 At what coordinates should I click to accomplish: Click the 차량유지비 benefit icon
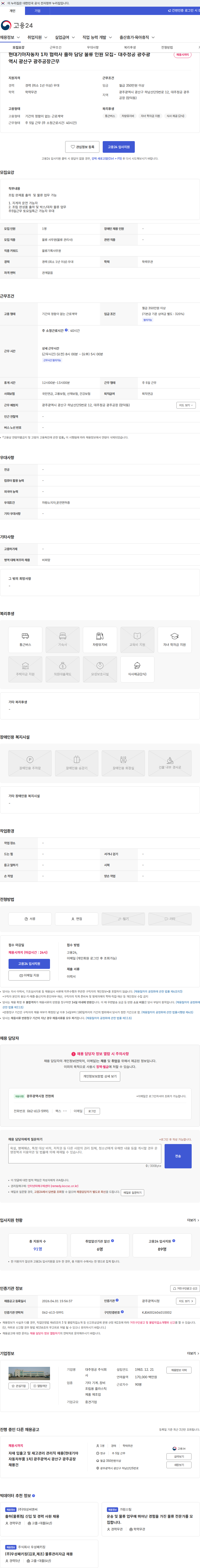click(100, 640)
